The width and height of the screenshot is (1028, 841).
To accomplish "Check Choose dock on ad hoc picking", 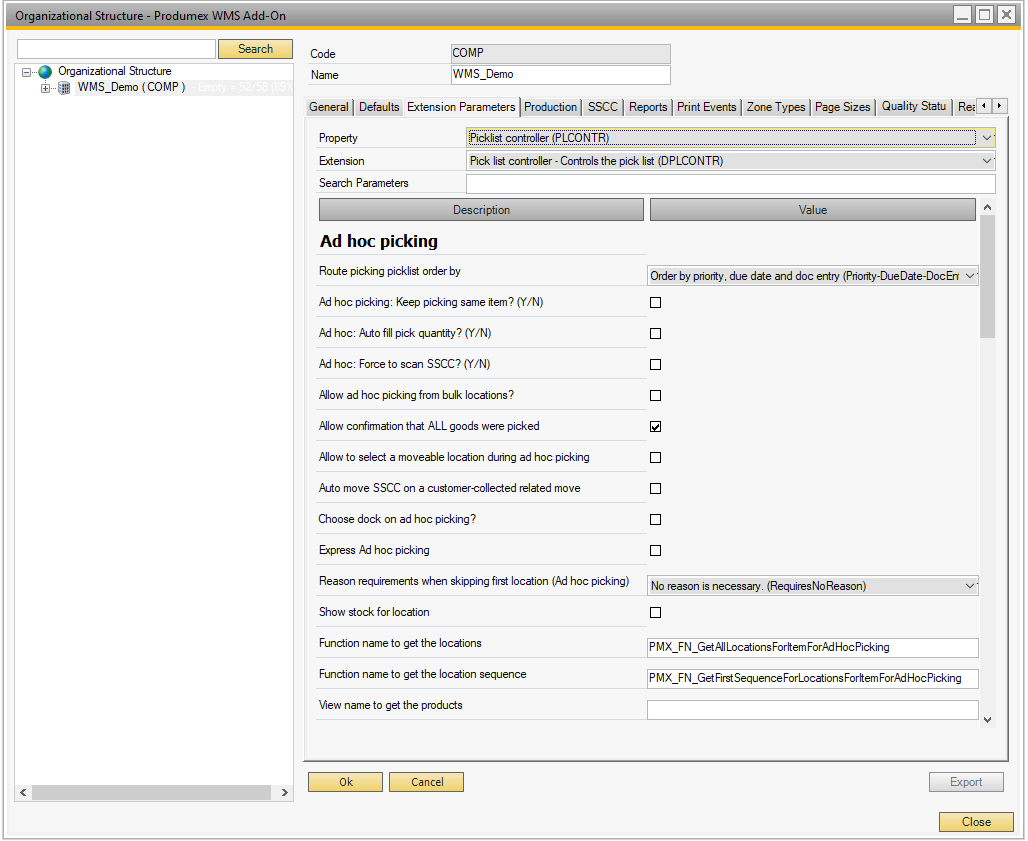I will click(655, 519).
